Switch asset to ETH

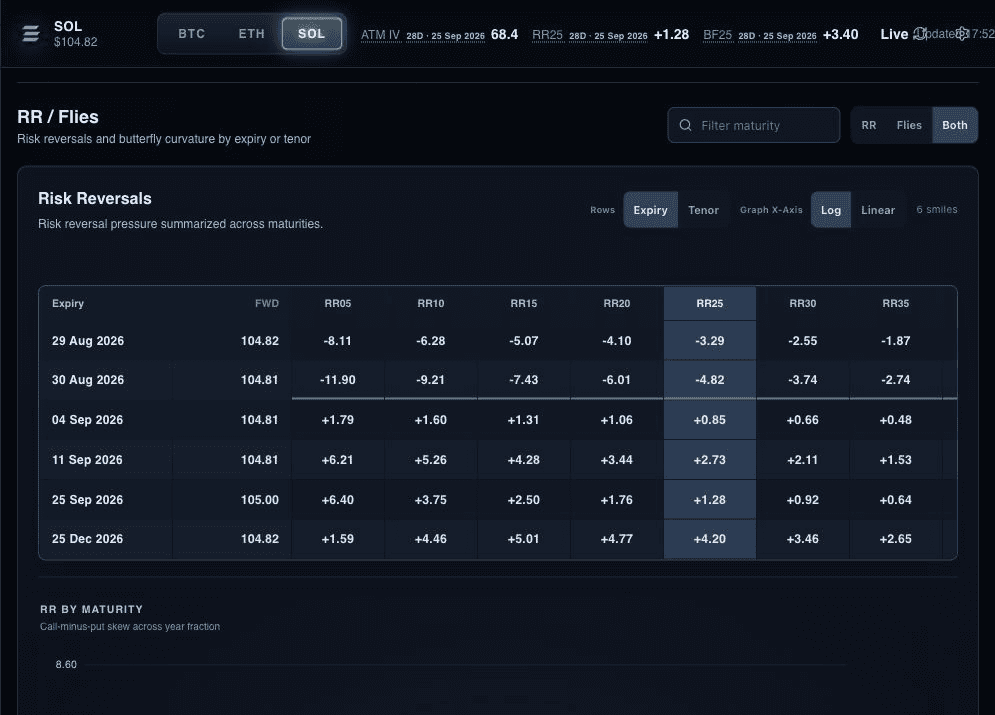tap(251, 34)
